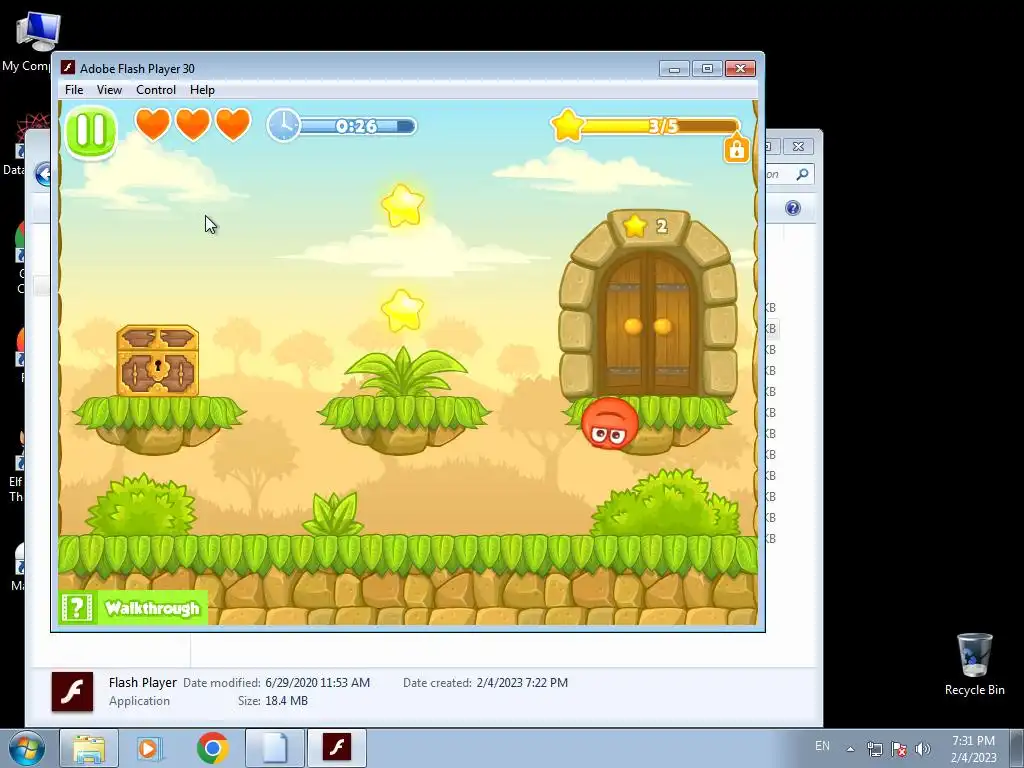Show hidden tray icons arrow

tap(850, 749)
